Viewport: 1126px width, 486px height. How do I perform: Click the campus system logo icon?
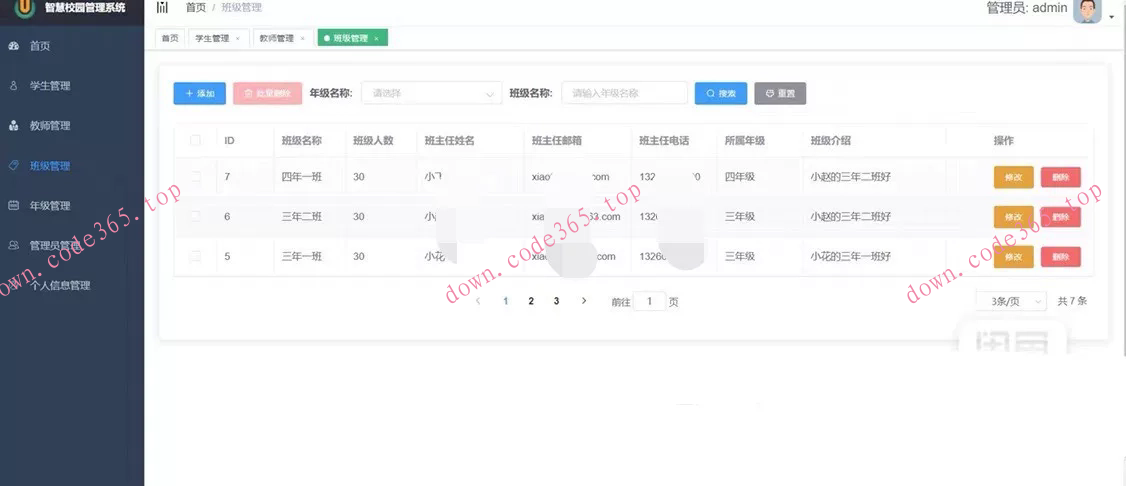click(25, 8)
